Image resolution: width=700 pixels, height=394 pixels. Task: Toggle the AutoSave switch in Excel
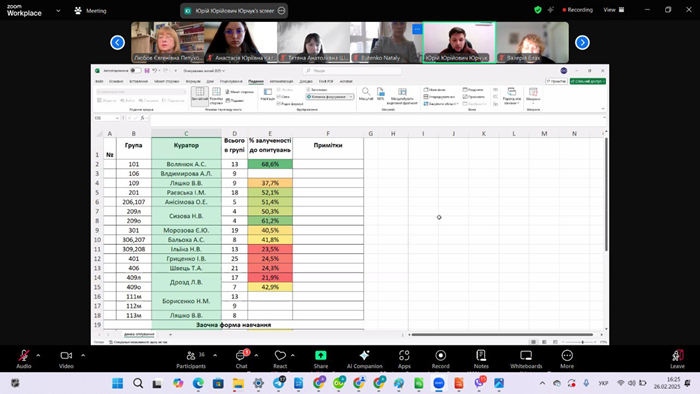point(136,71)
